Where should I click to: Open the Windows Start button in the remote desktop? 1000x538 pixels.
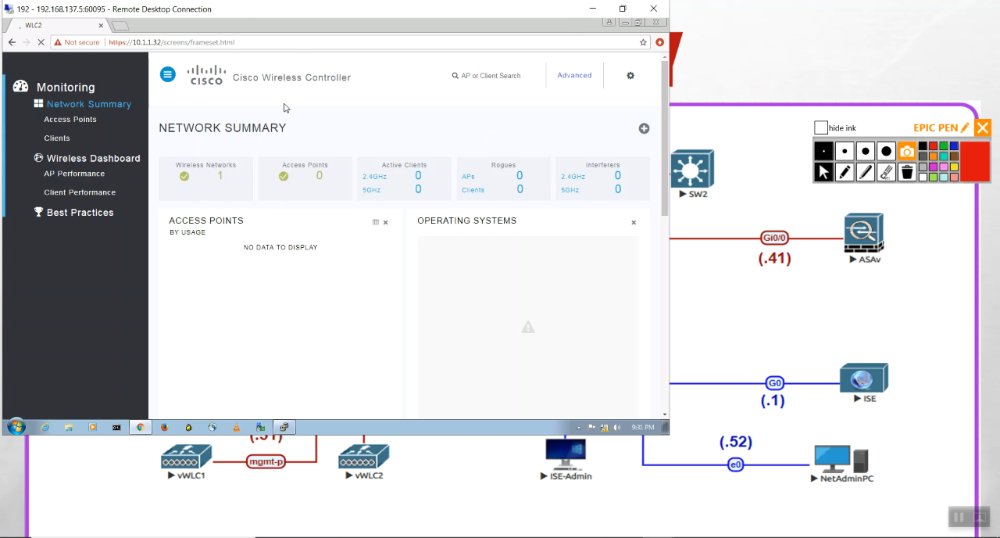click(16, 426)
